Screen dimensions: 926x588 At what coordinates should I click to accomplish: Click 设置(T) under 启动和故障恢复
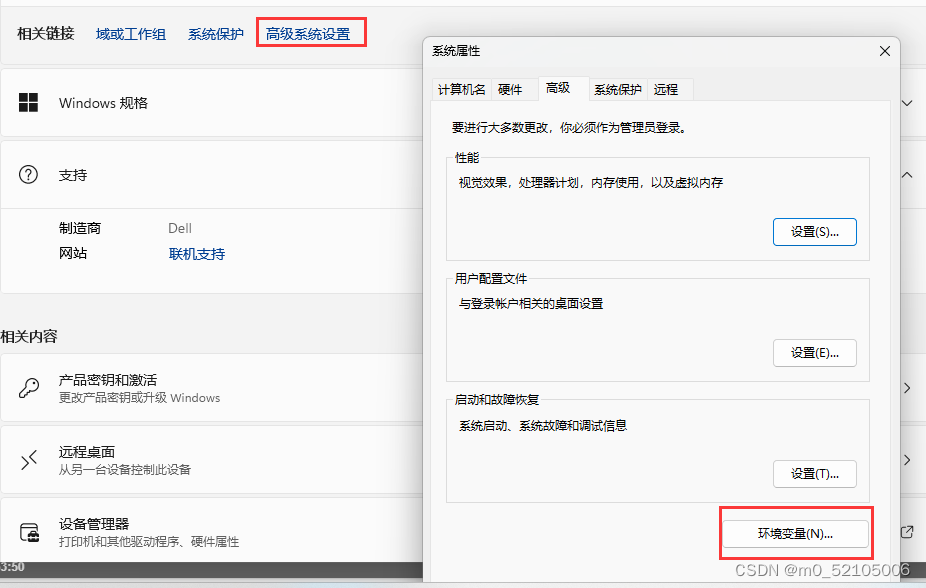pyautogui.click(x=815, y=475)
